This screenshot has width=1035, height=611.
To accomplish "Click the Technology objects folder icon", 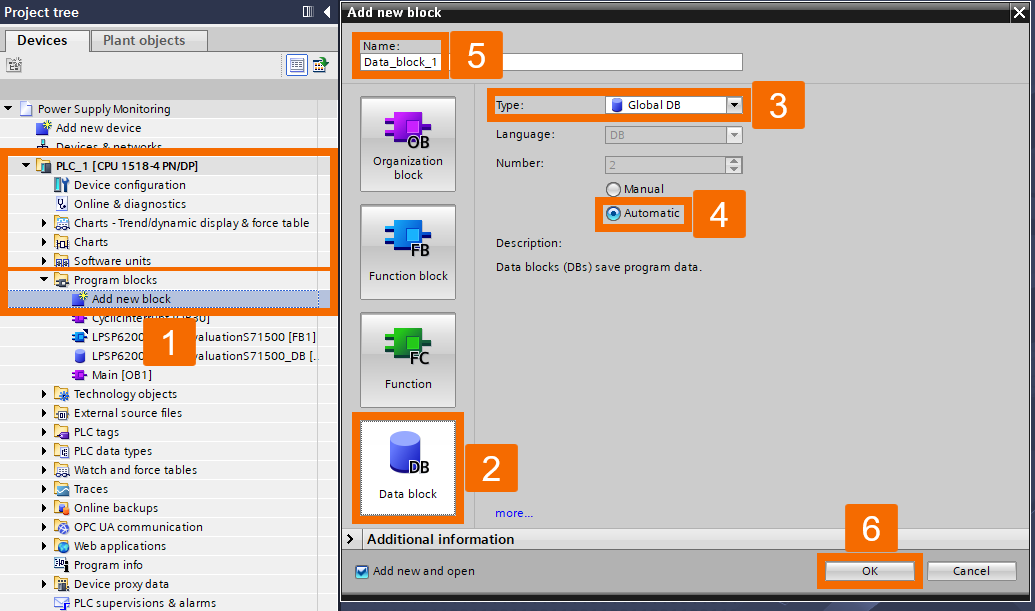I will (61, 394).
